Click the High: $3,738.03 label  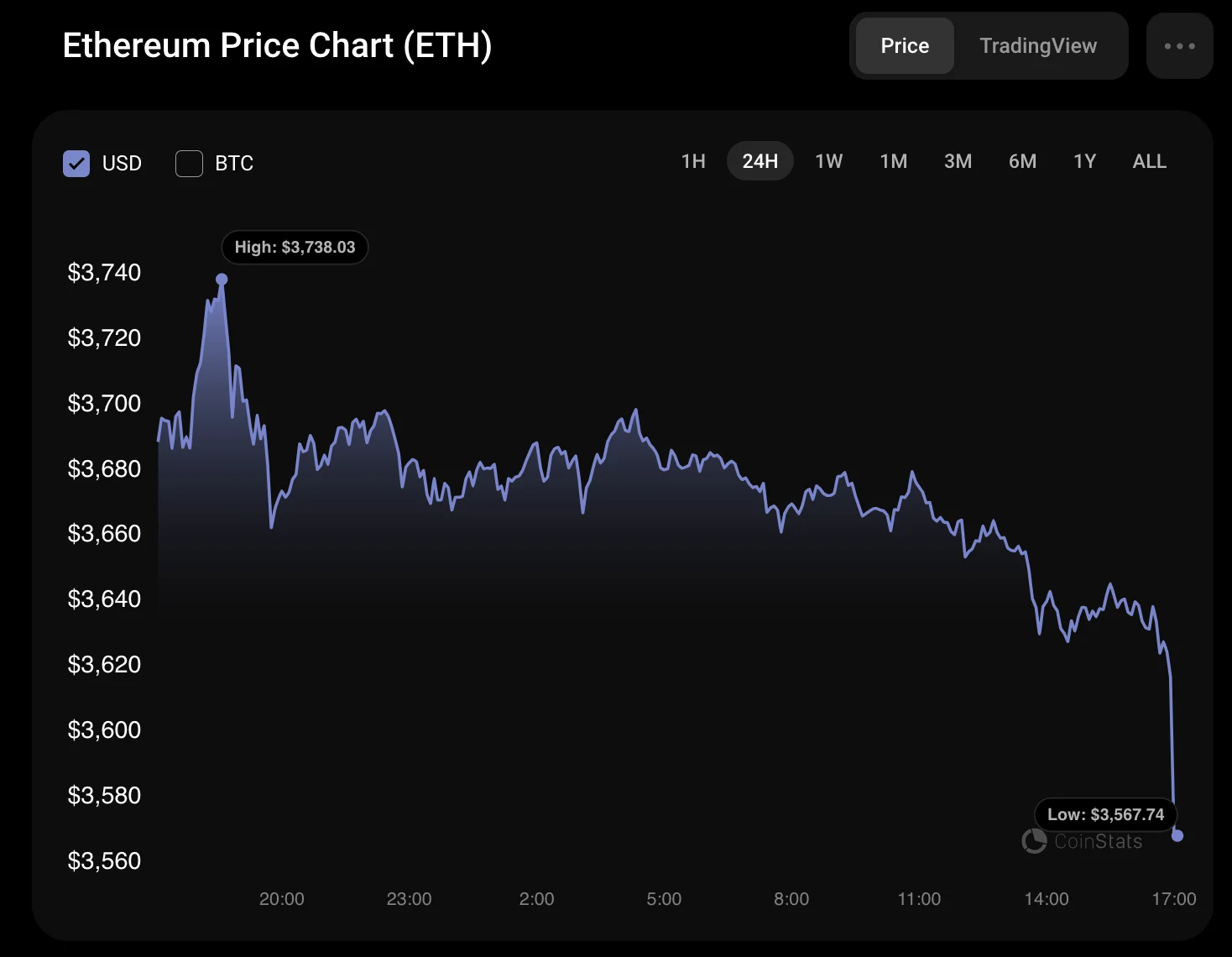[x=295, y=248]
